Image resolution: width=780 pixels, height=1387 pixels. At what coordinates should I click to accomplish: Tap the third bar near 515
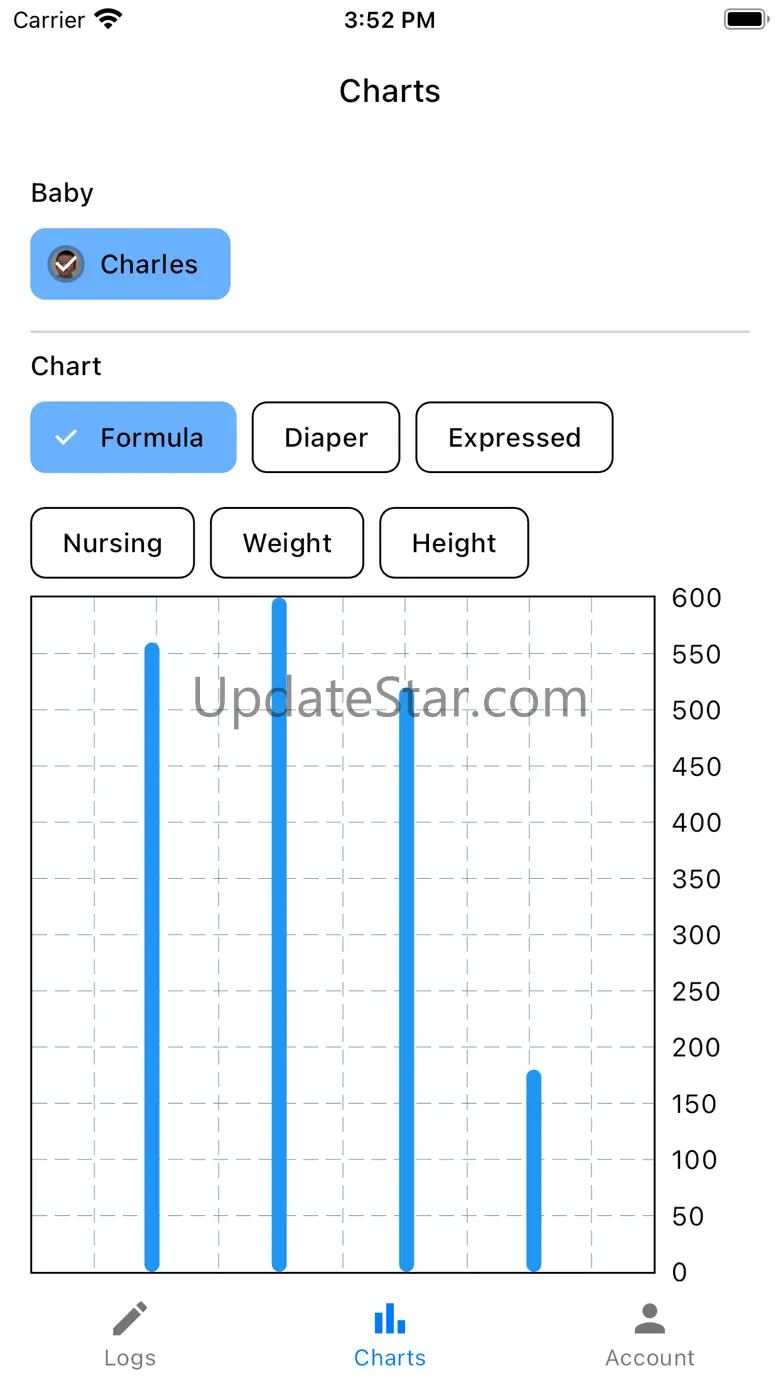point(406,980)
